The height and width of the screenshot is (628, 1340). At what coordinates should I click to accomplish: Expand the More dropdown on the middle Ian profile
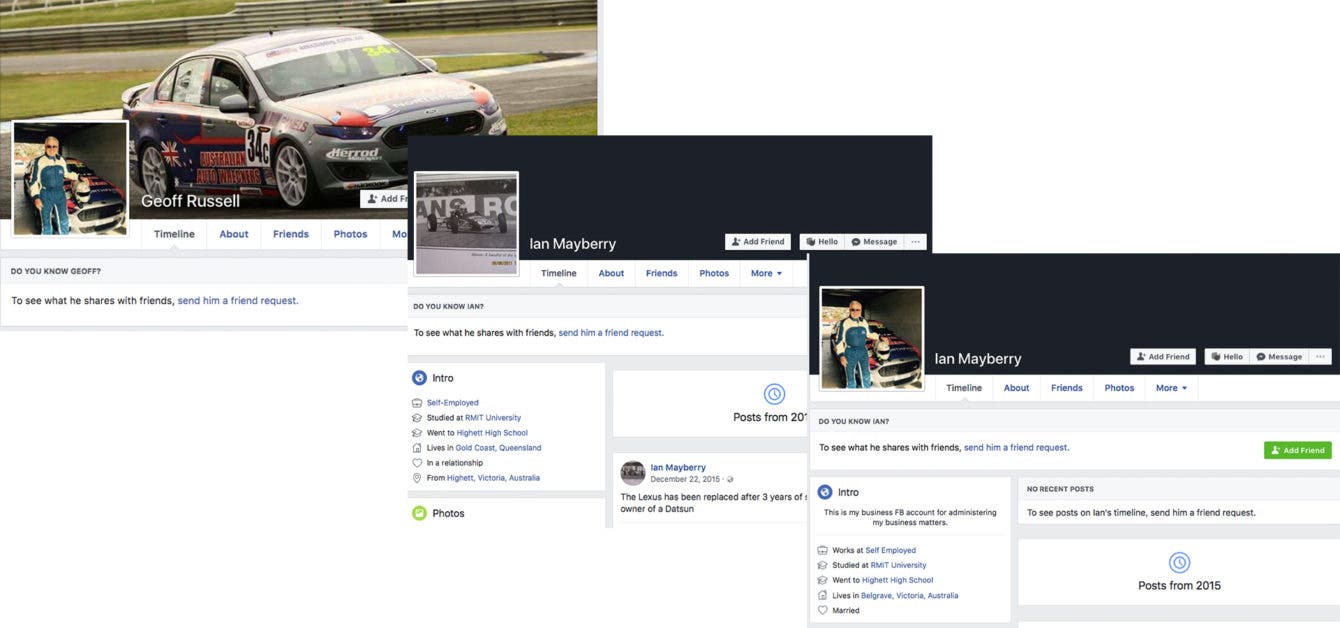pos(766,273)
